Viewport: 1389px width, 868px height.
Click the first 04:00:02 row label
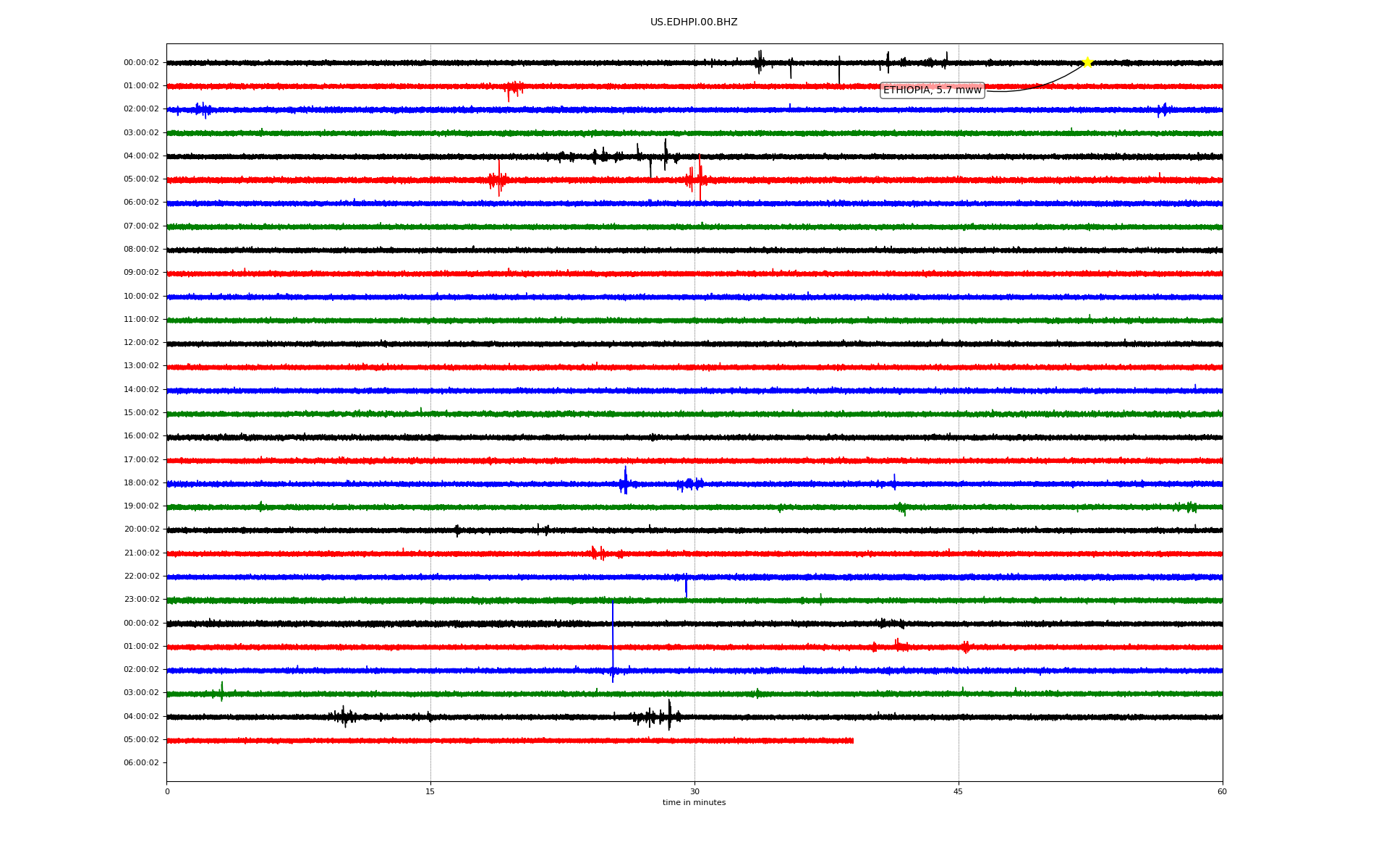(141, 156)
